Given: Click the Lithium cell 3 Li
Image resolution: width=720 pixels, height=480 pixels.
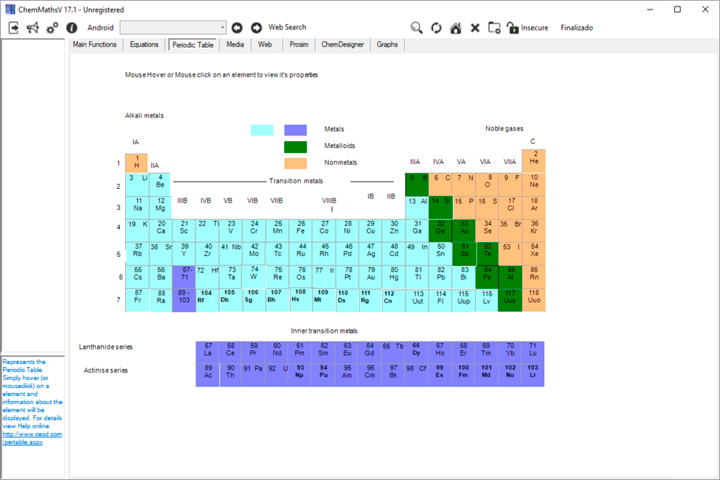Looking at the screenshot, I should [x=137, y=185].
